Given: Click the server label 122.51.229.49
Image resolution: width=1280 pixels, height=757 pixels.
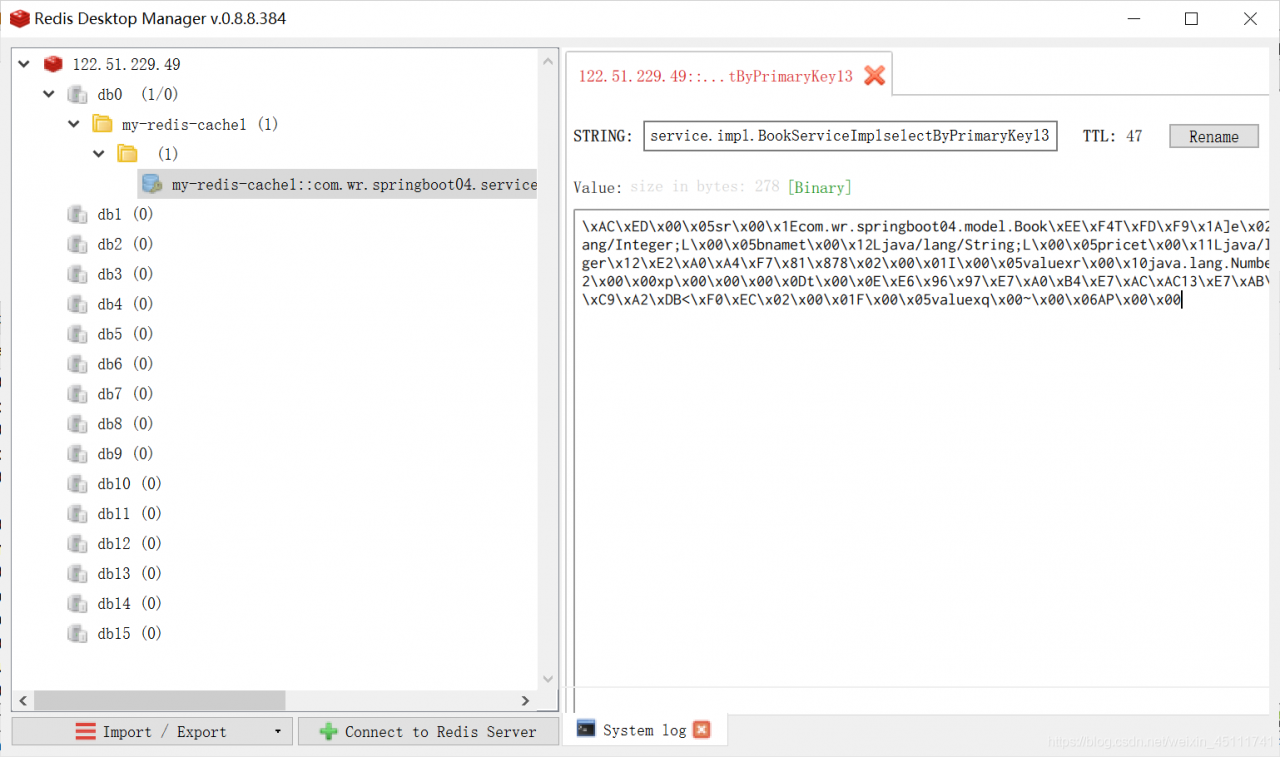Looking at the screenshot, I should point(126,64).
